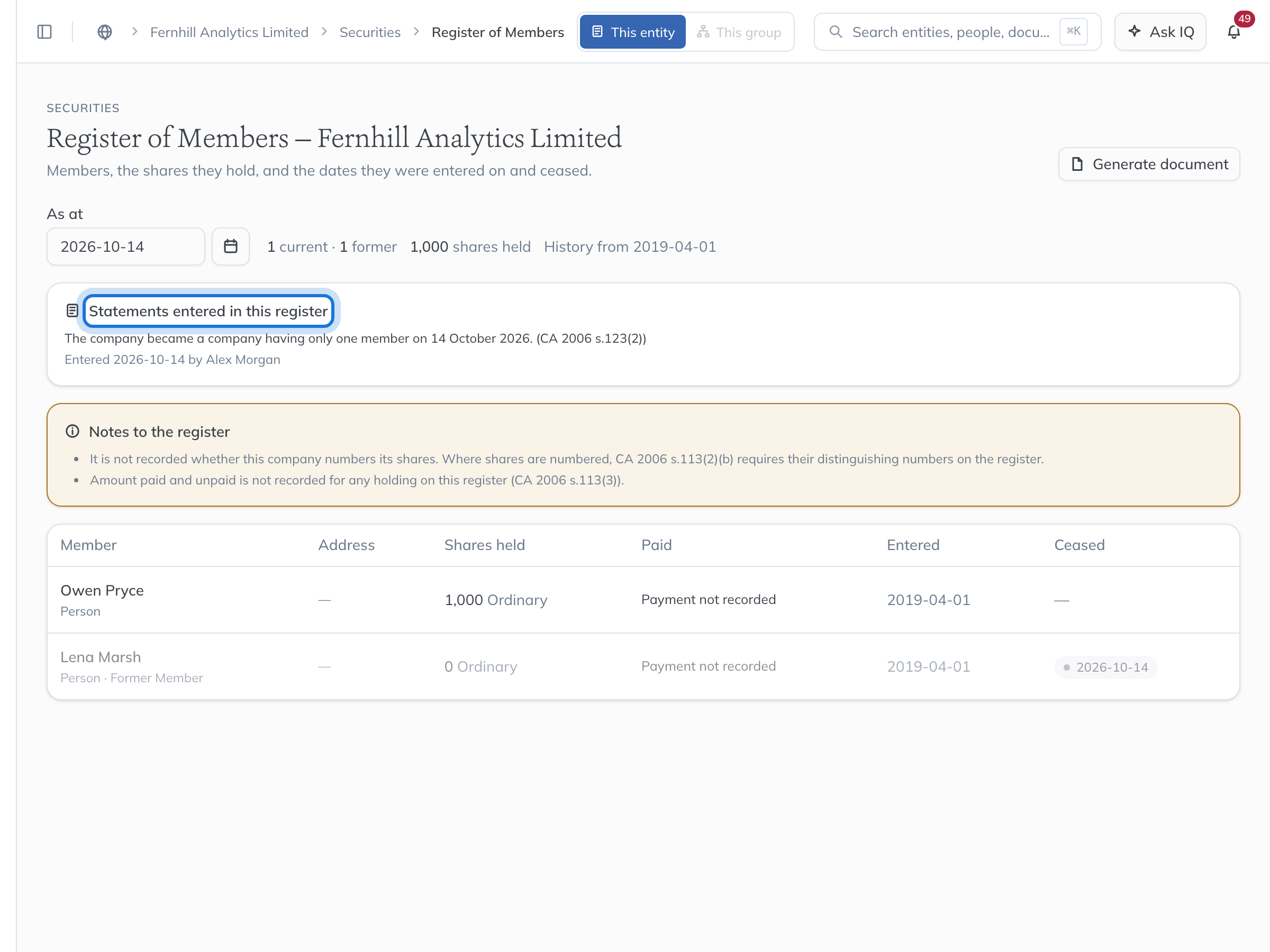
Task: Click the Notes info circle icon
Action: pos(72,432)
